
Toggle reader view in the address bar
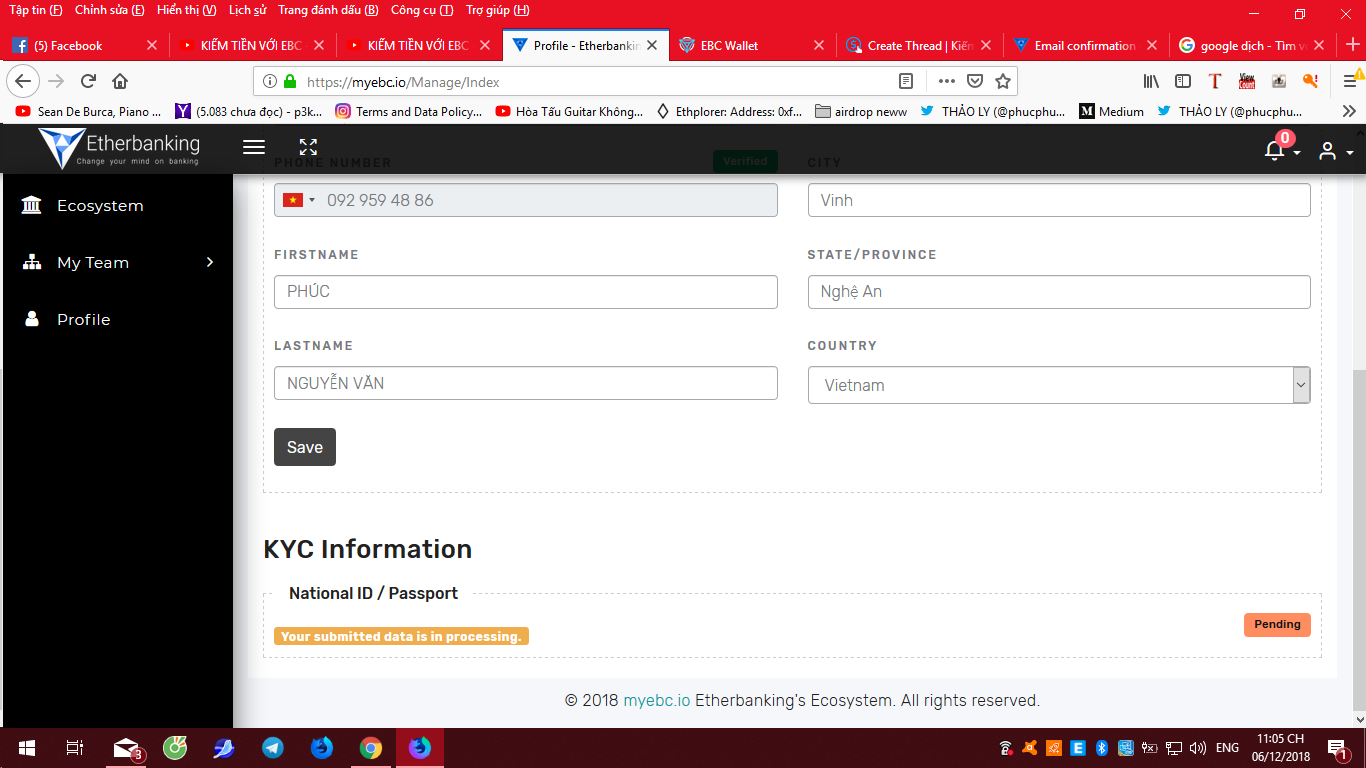[x=906, y=81]
